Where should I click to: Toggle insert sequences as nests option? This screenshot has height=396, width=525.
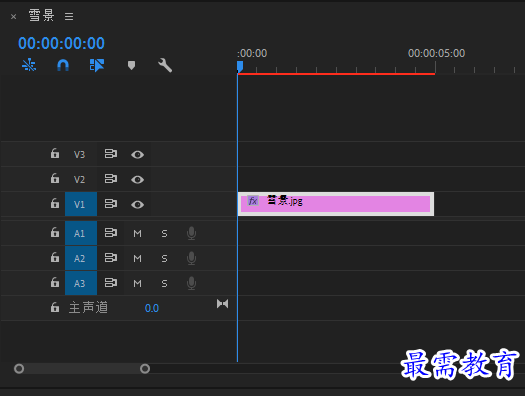tap(29, 65)
